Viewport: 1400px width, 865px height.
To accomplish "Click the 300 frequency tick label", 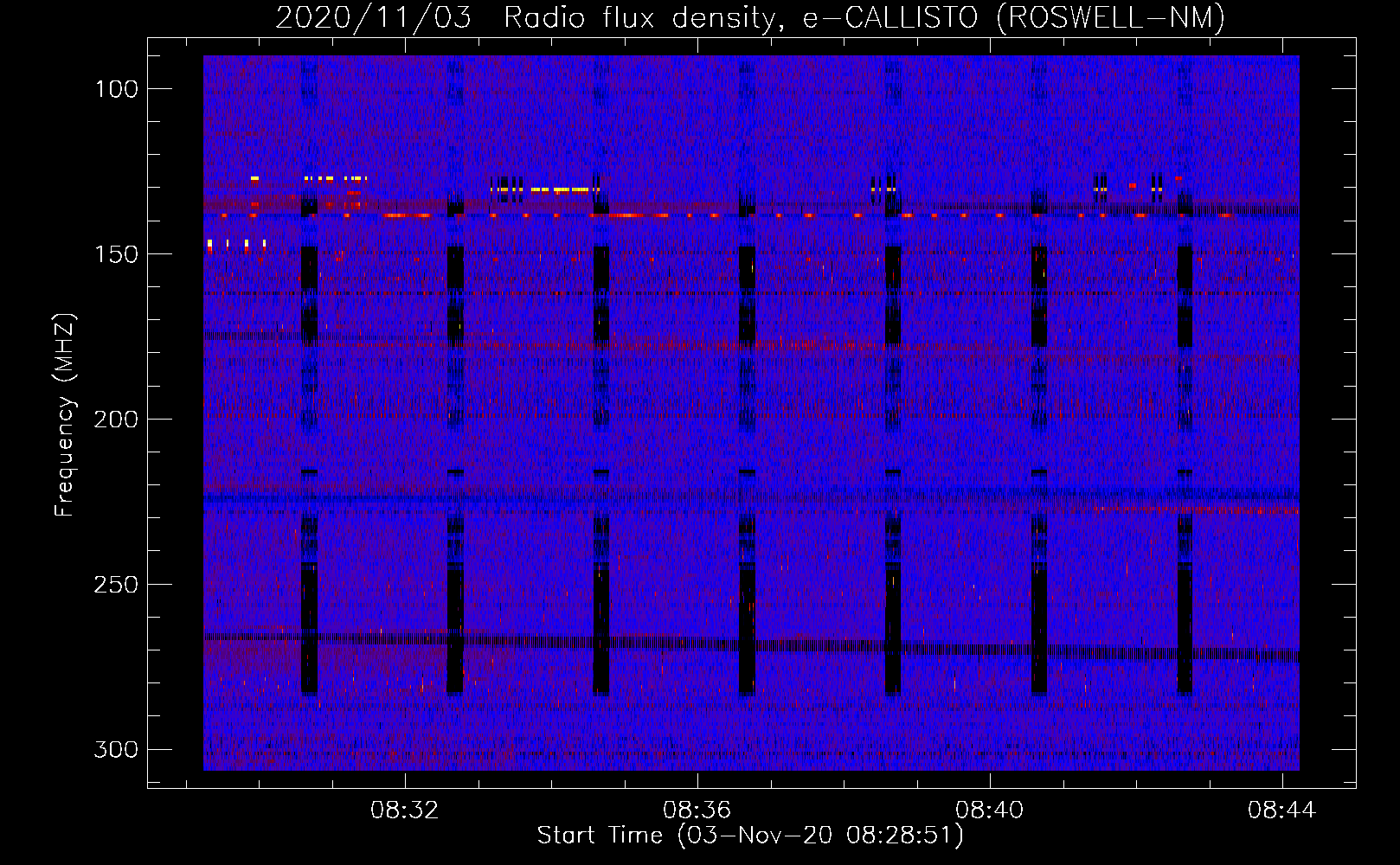I will (x=116, y=749).
